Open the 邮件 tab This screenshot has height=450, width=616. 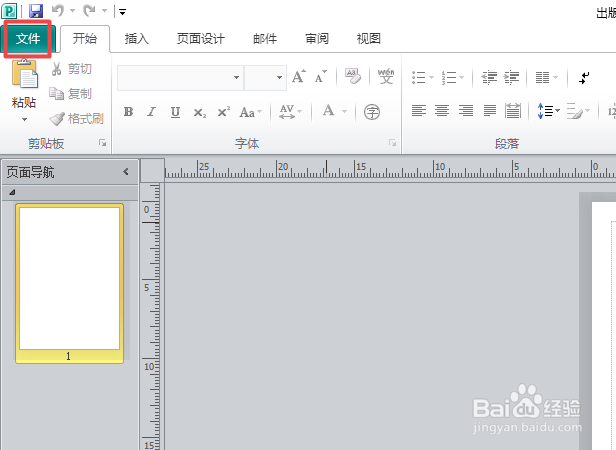coord(265,39)
